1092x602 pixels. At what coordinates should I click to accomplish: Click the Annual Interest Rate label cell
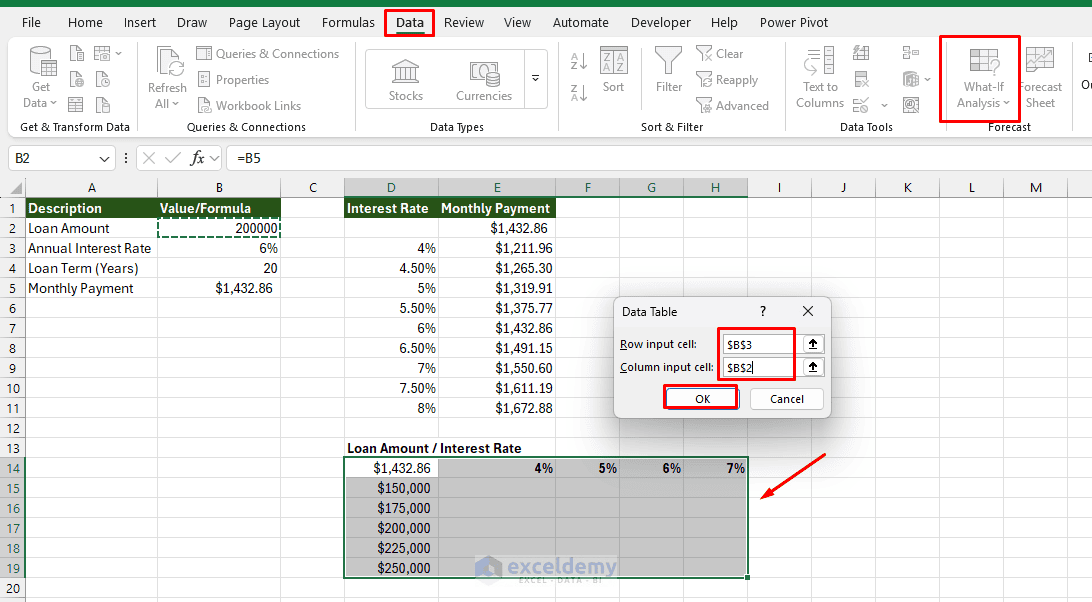[x=91, y=248]
